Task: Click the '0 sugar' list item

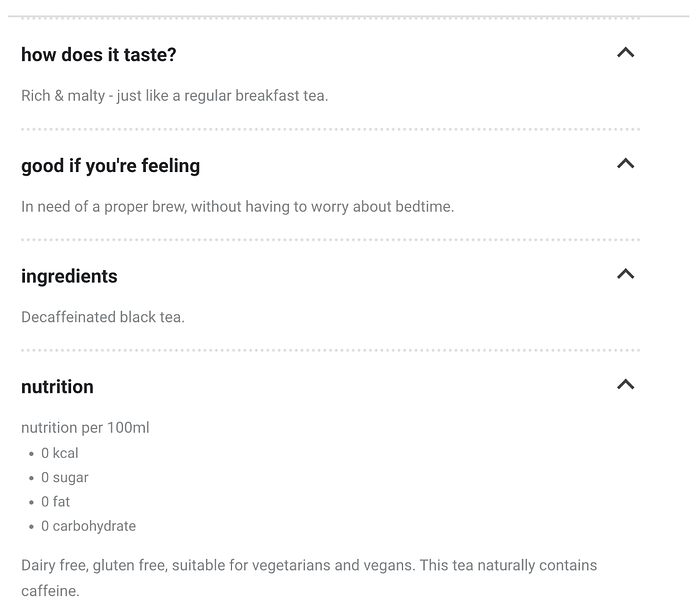Action: [65, 478]
